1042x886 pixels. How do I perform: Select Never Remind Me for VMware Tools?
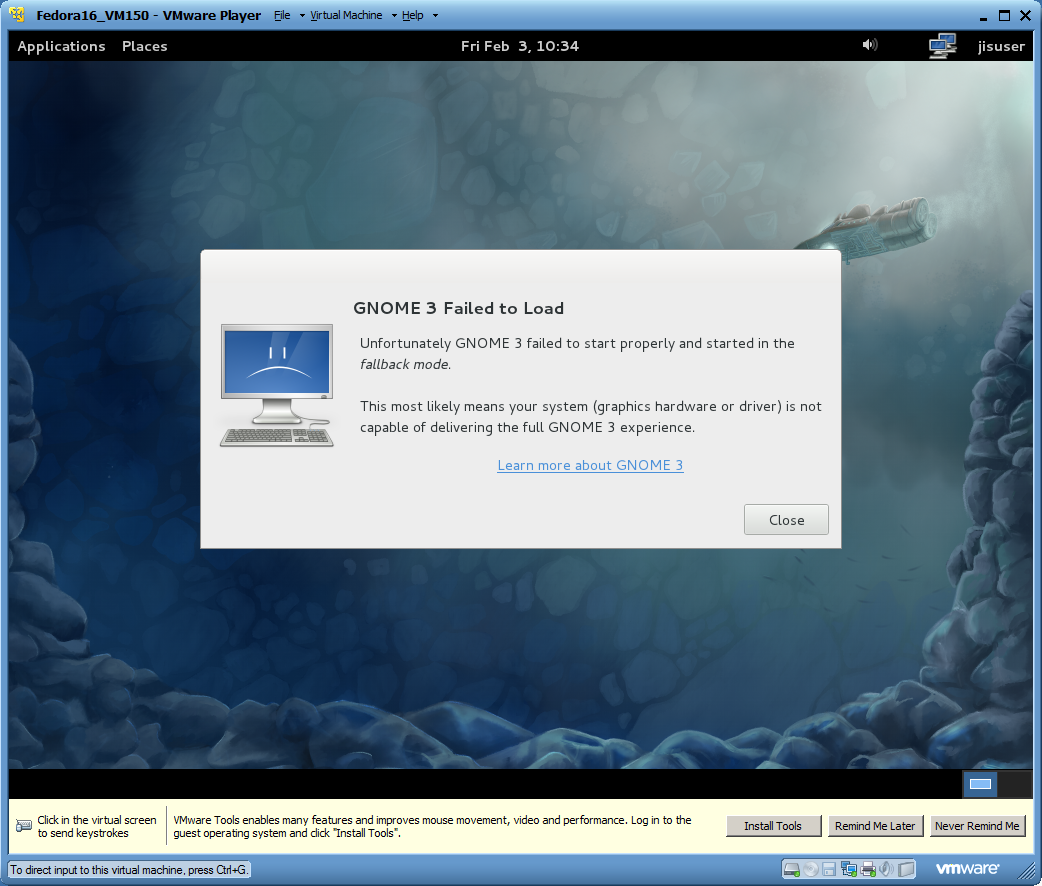[x=977, y=826]
